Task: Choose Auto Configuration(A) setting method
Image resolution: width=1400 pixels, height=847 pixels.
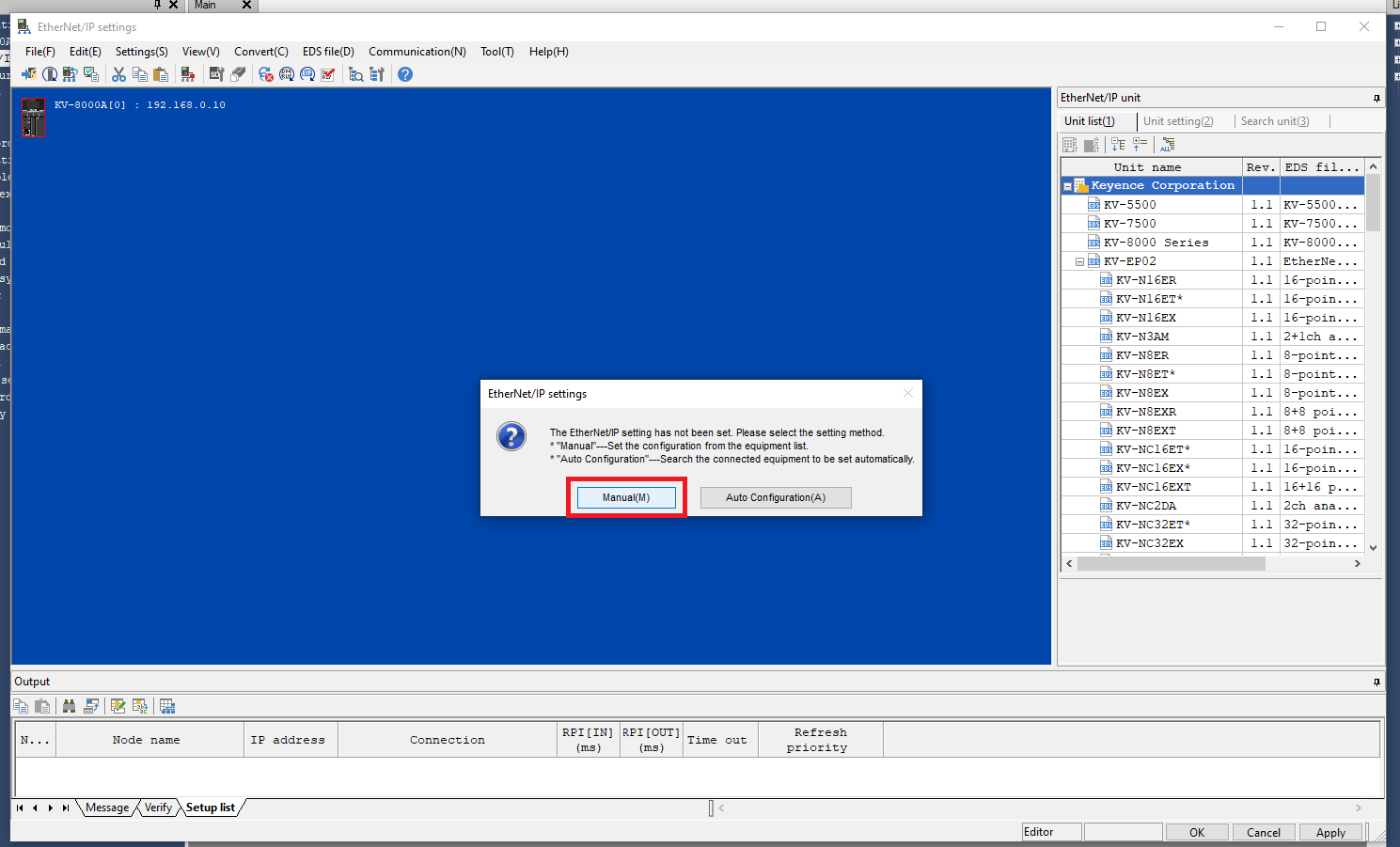Action: tap(776, 497)
